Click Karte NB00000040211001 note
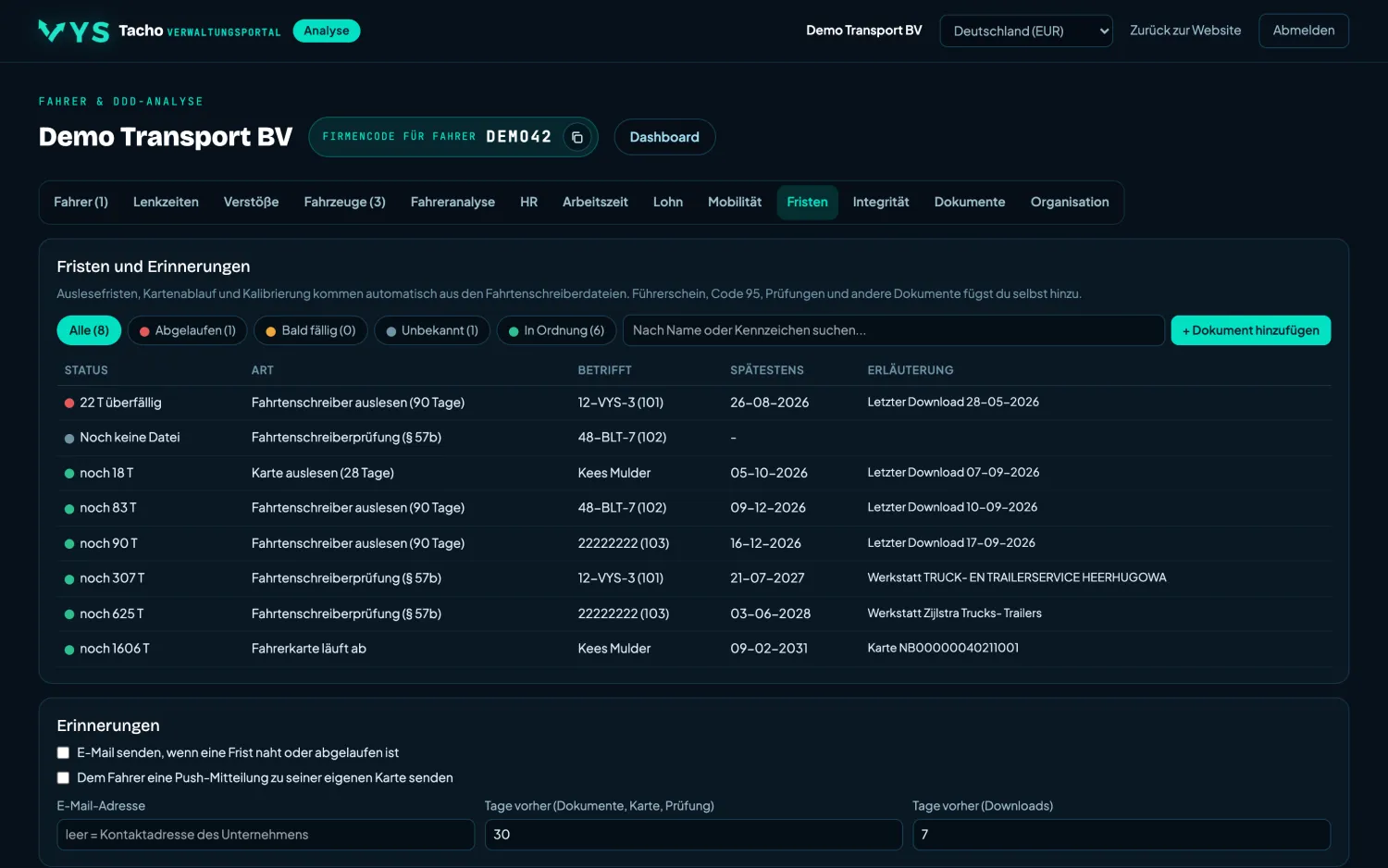 943,648
